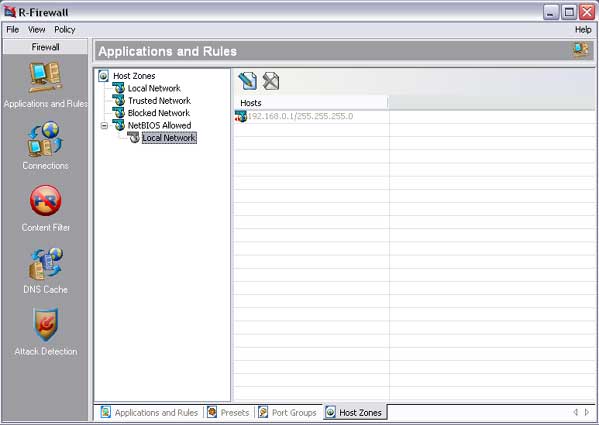Maximize the R-Firewall window
This screenshot has width=599, height=425.
(569, 12)
